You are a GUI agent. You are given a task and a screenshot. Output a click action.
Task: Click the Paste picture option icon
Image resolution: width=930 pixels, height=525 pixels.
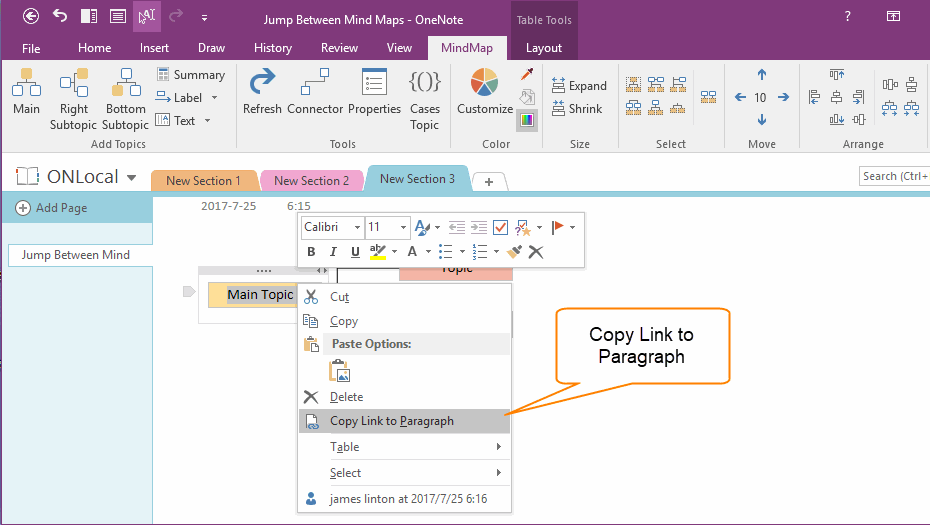click(339, 371)
